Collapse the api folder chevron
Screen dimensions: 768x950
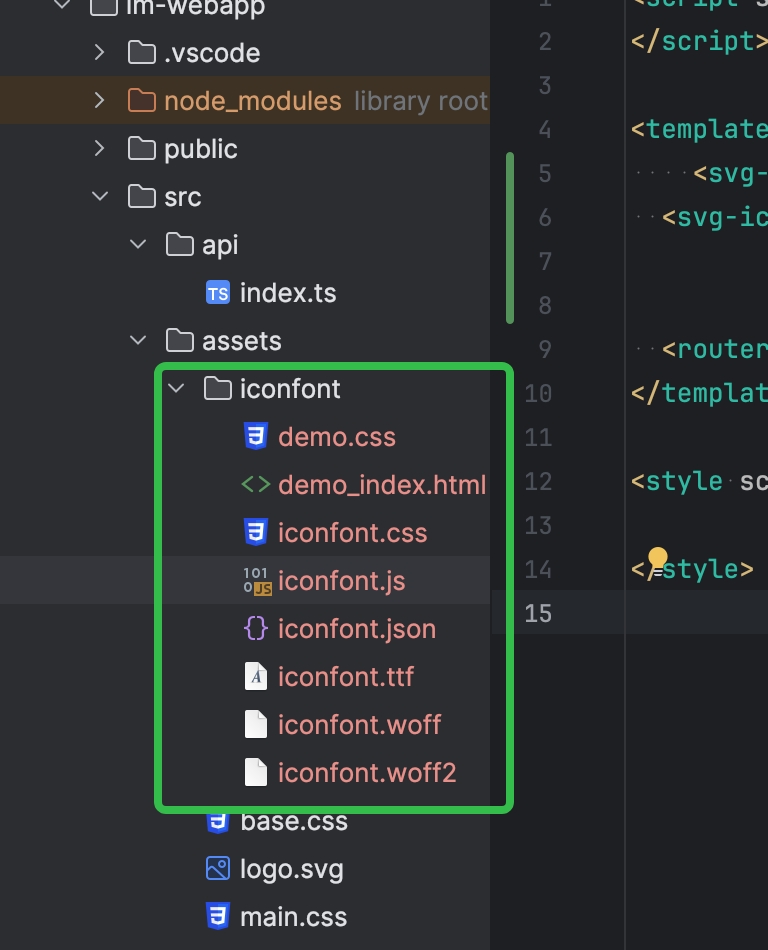coord(138,244)
